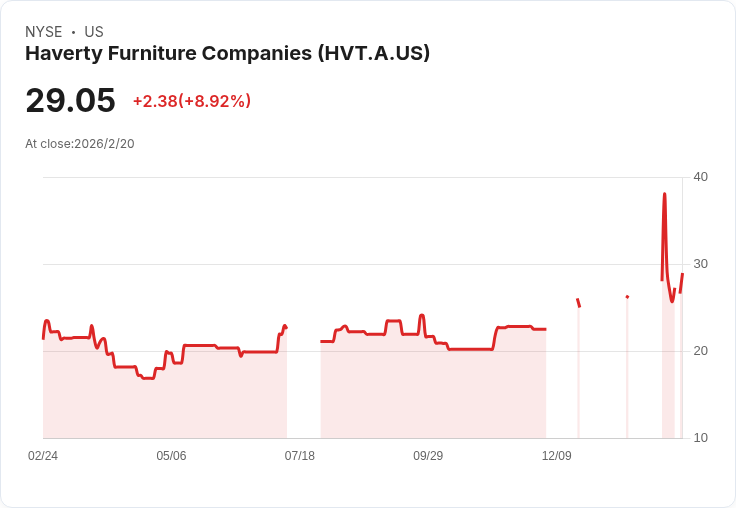Click the 20 price axis label
This screenshot has width=736, height=508.
click(700, 351)
